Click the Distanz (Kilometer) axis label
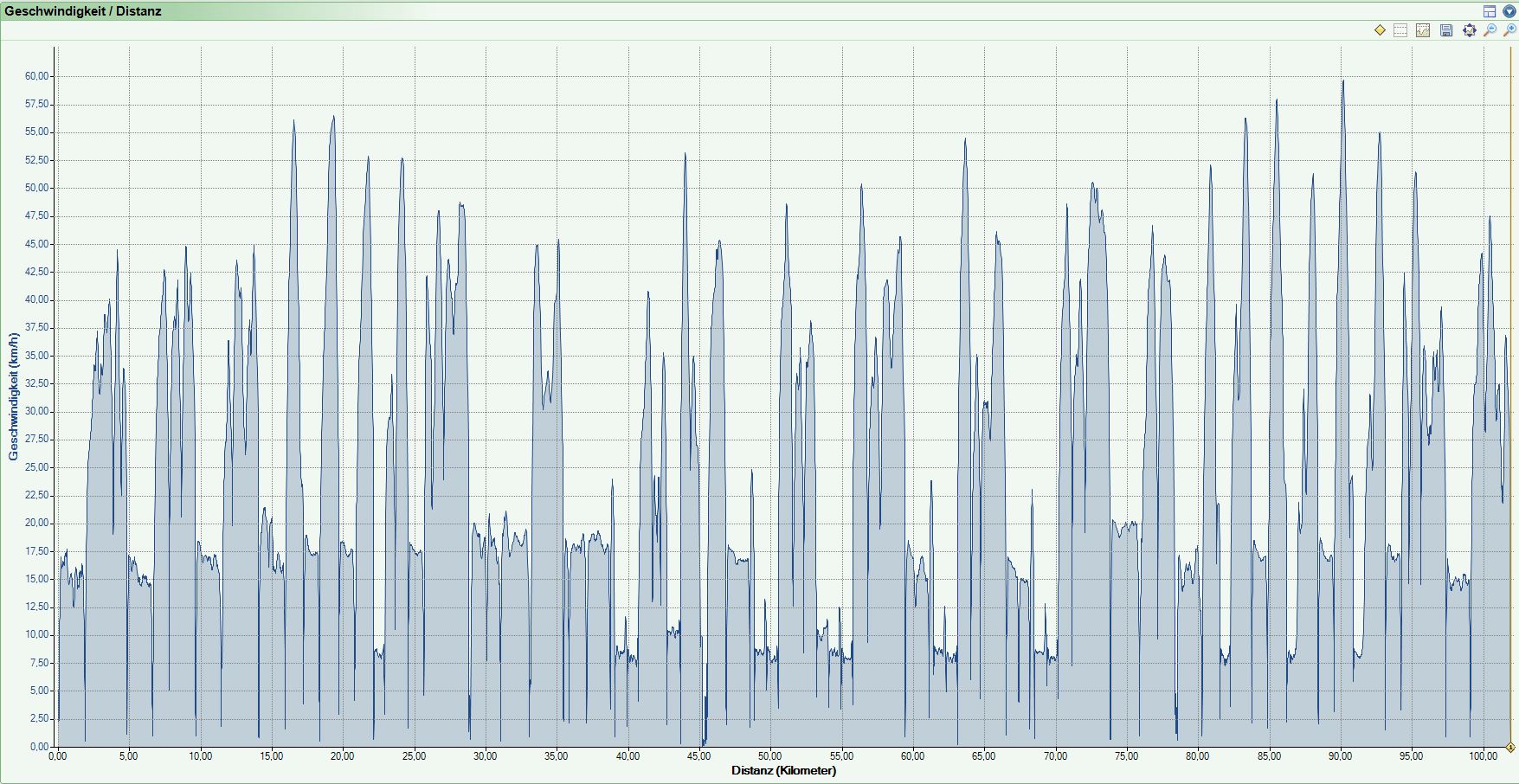 click(x=783, y=770)
